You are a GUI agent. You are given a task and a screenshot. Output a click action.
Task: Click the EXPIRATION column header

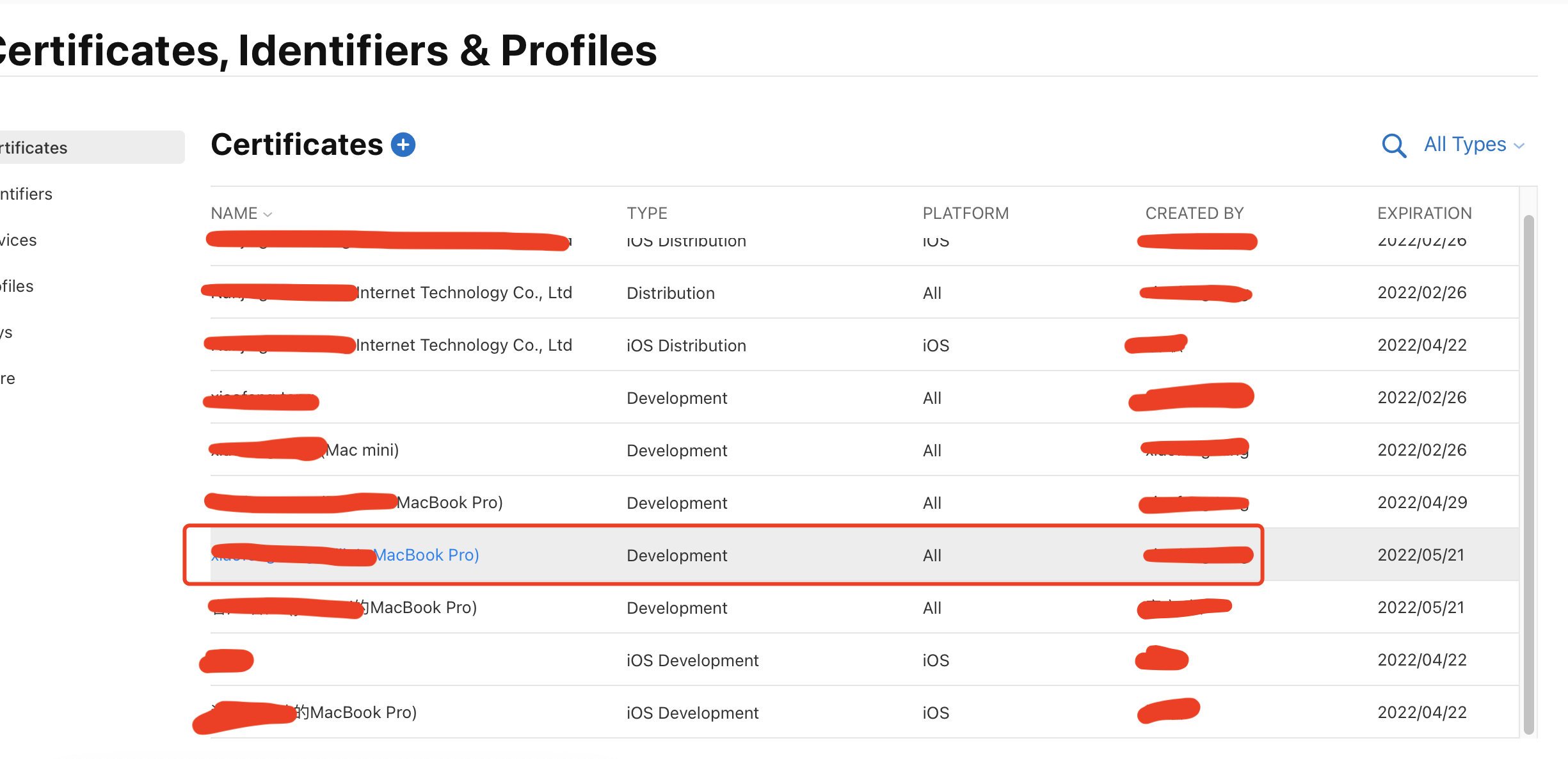1424,213
